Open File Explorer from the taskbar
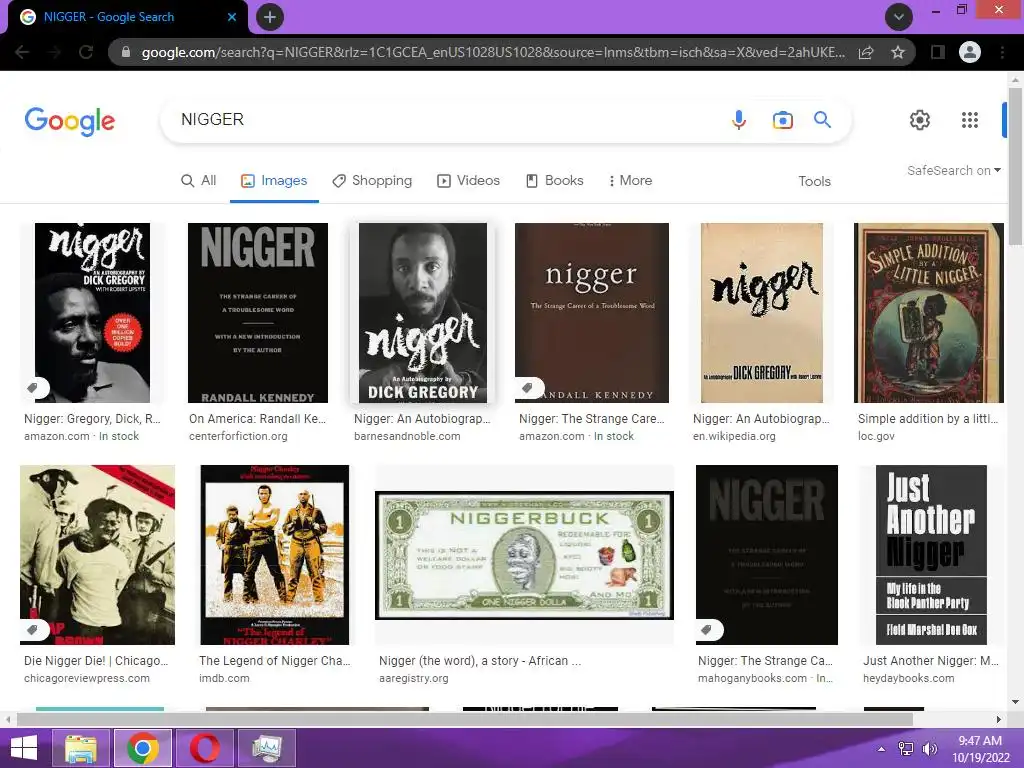 pyautogui.click(x=80, y=748)
